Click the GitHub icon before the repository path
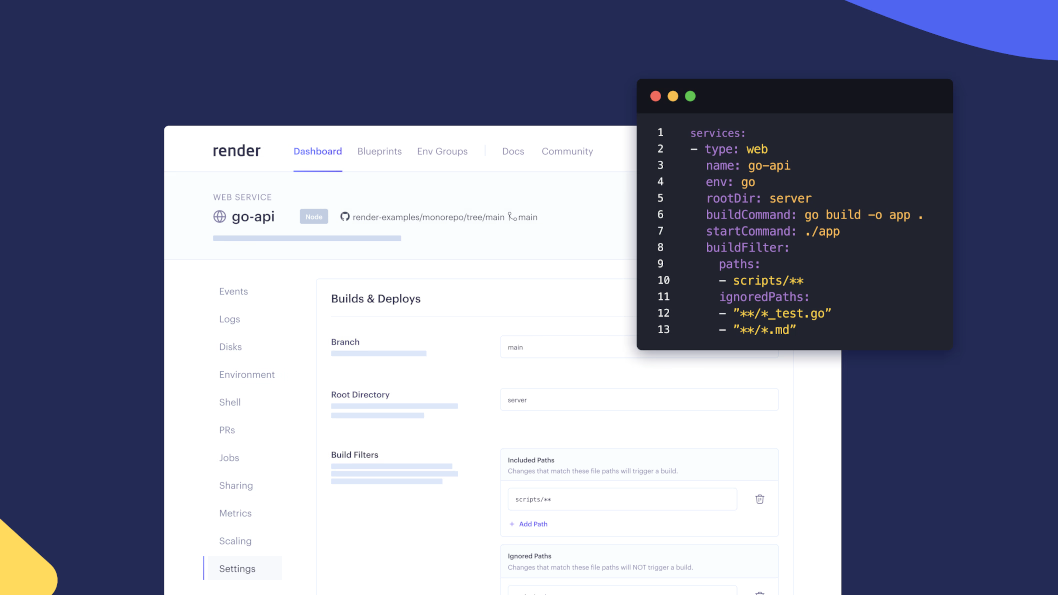This screenshot has height=595, width=1058. (x=345, y=217)
